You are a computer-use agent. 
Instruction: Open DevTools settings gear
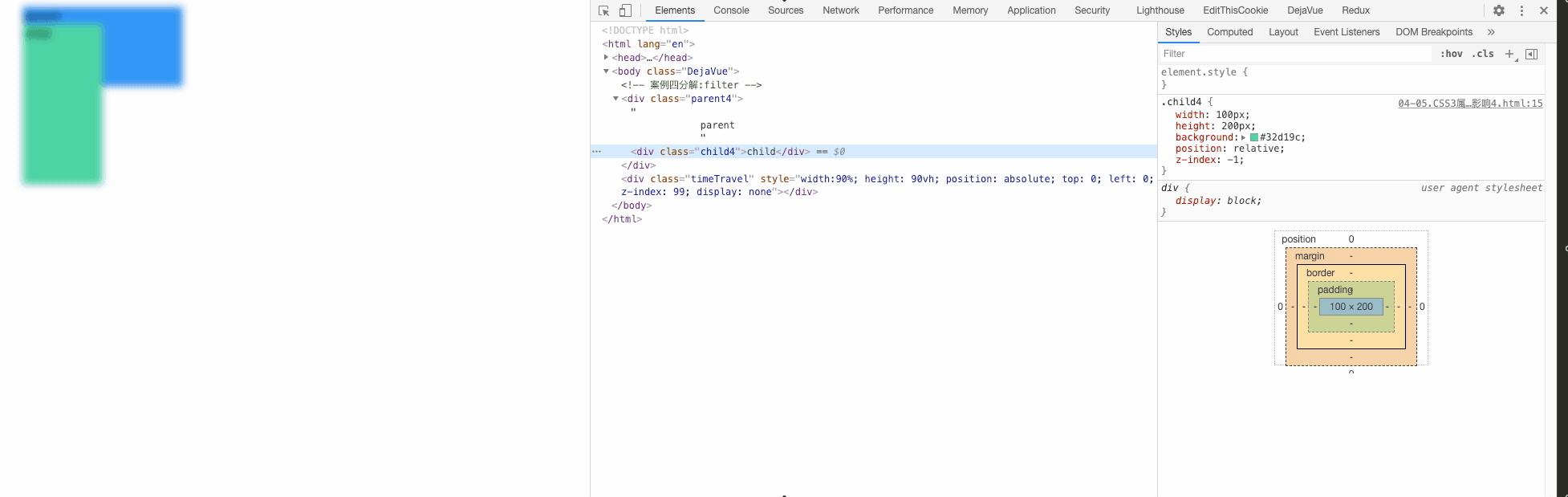point(1498,10)
